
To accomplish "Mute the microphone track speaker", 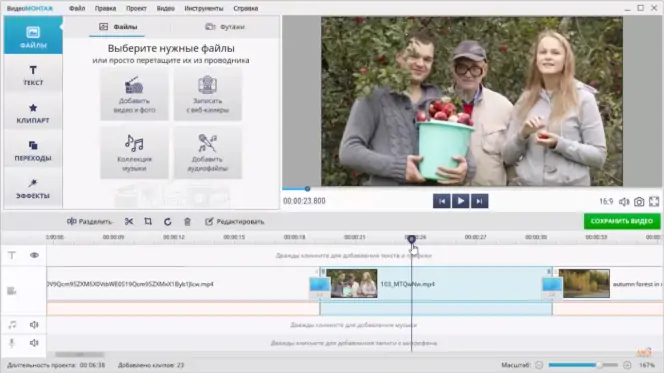I will click(x=34, y=343).
